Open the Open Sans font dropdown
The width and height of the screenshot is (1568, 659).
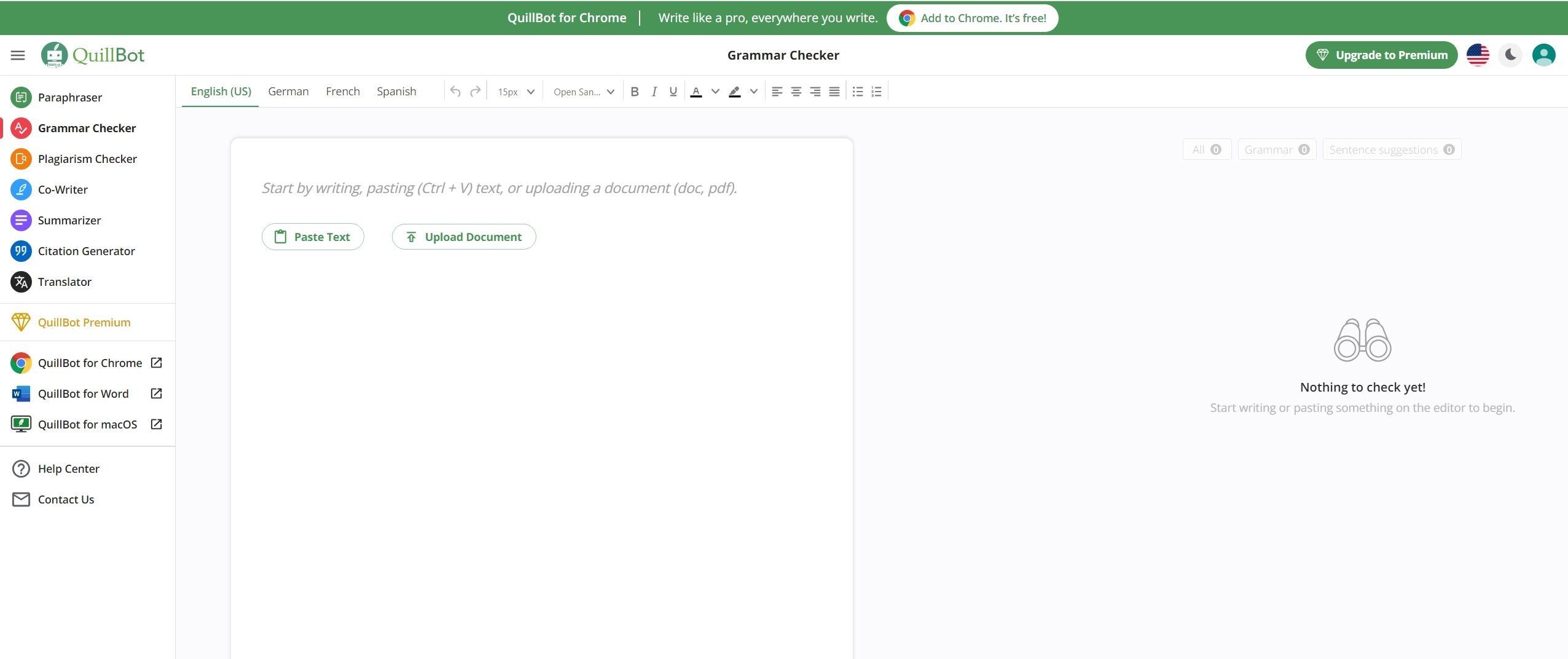click(584, 92)
